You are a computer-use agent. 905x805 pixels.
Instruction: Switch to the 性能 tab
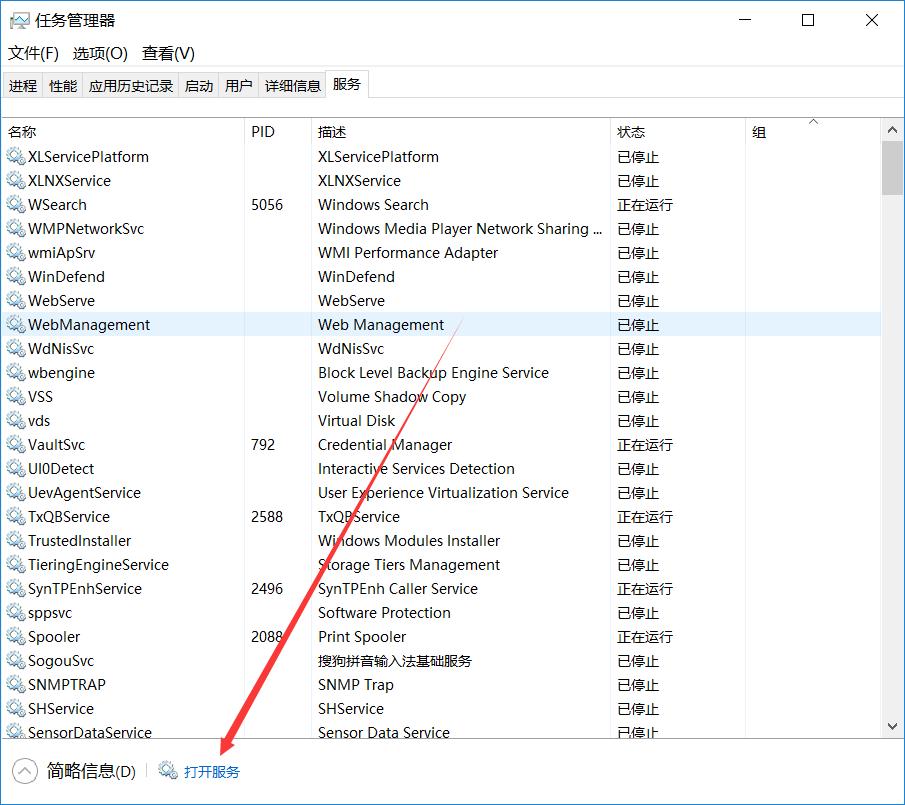pos(62,85)
